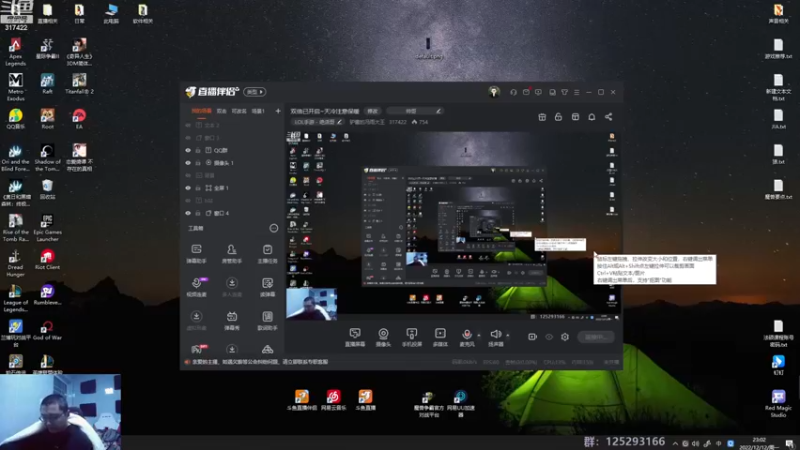Edit the LOL手游 category selector
This screenshot has width=800, height=450.
[318, 122]
